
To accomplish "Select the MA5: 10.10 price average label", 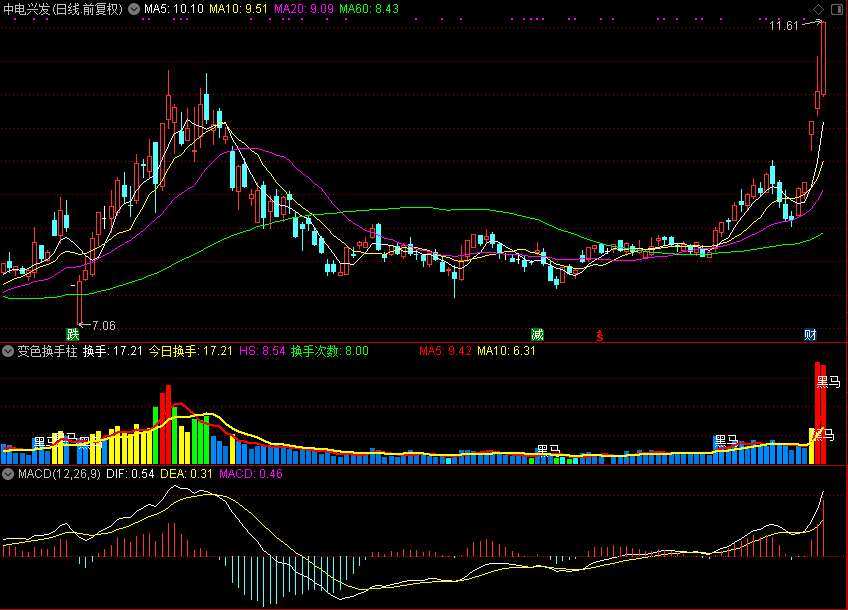I will (x=174, y=9).
